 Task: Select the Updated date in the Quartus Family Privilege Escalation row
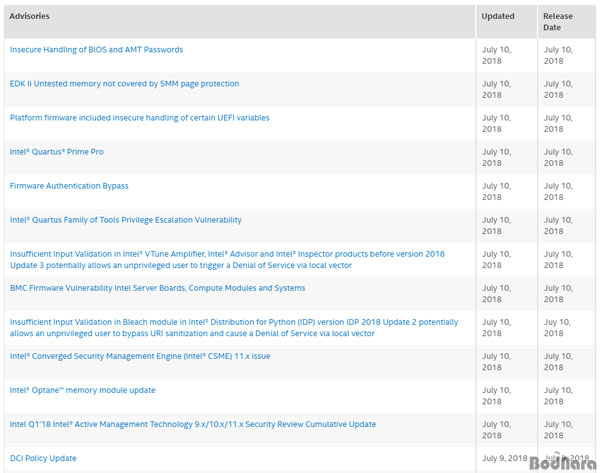[497, 225]
